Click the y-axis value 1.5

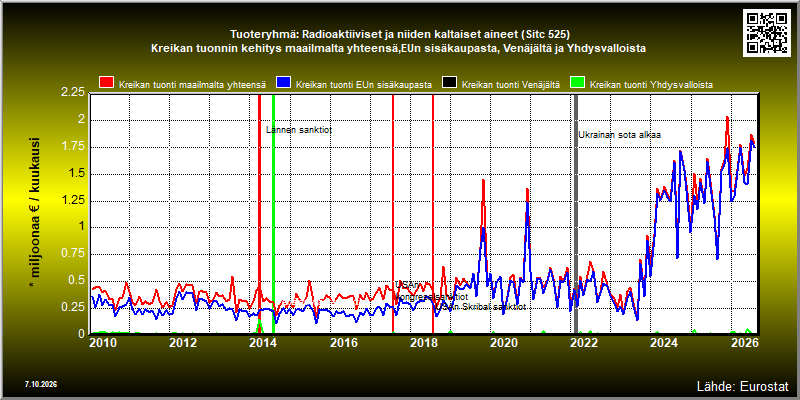77,173
